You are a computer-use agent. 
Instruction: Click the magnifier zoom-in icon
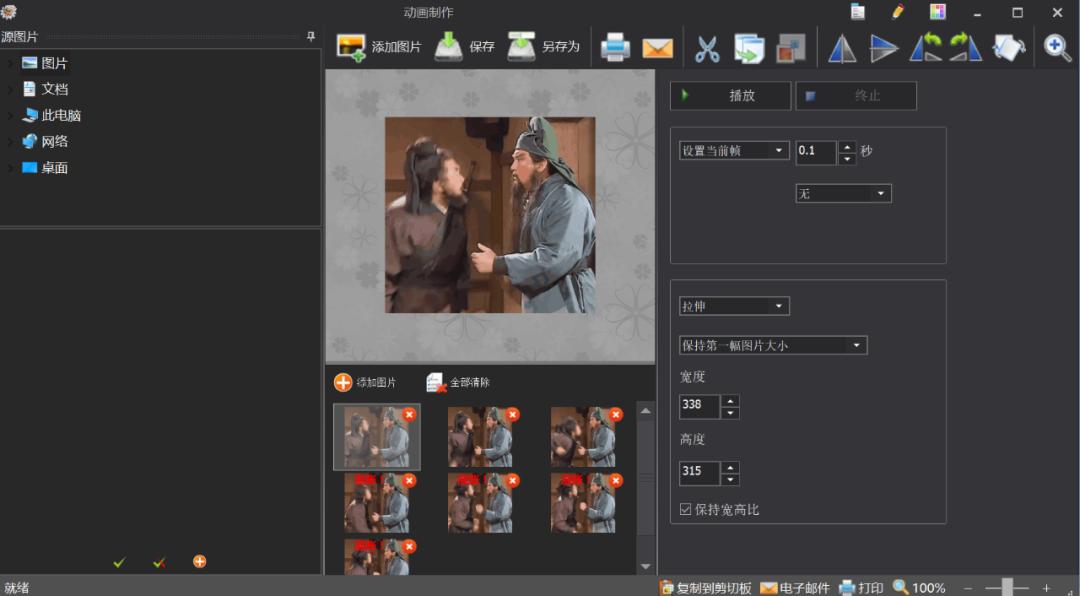1057,47
